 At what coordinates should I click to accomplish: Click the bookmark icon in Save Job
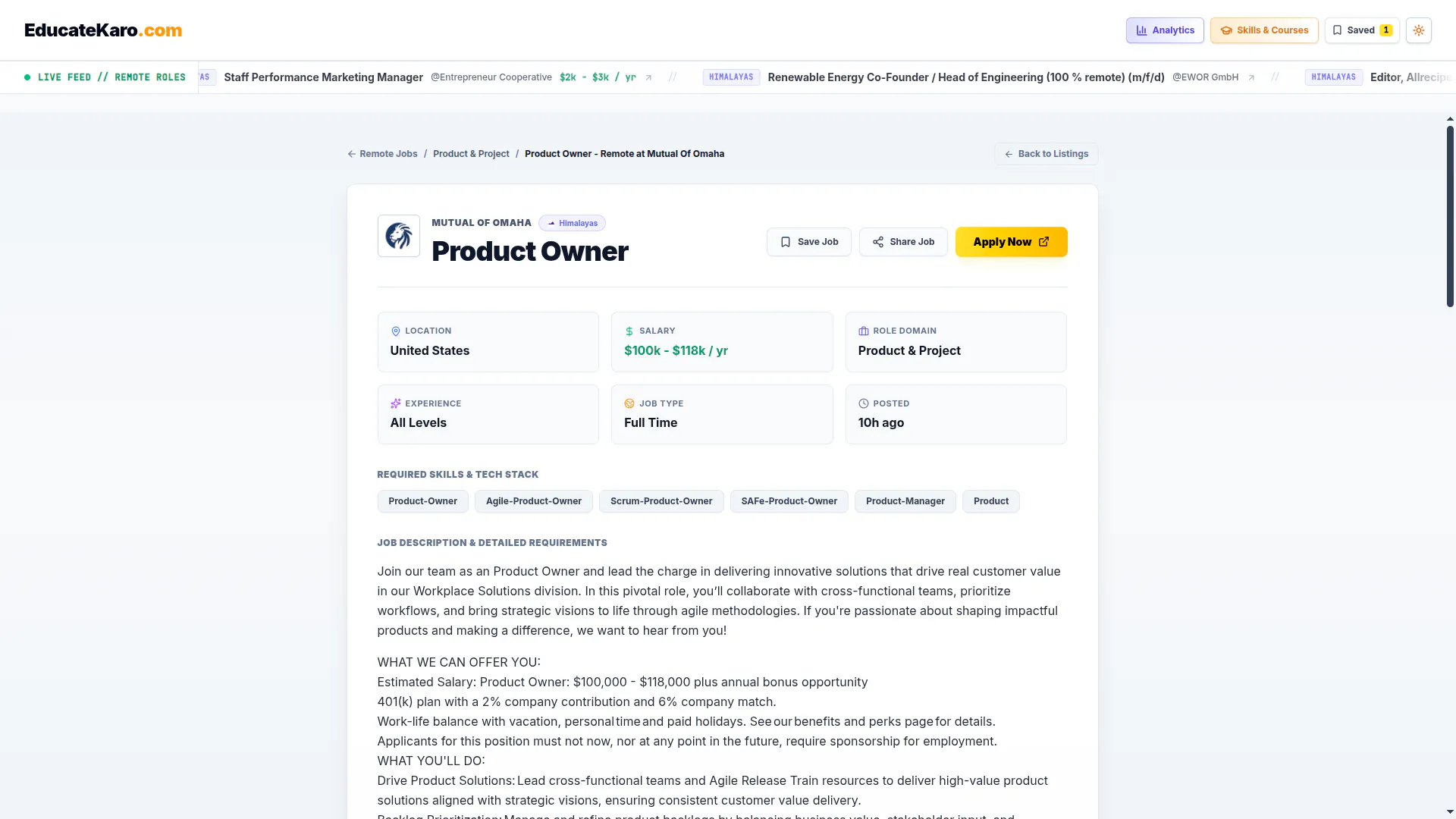(786, 242)
